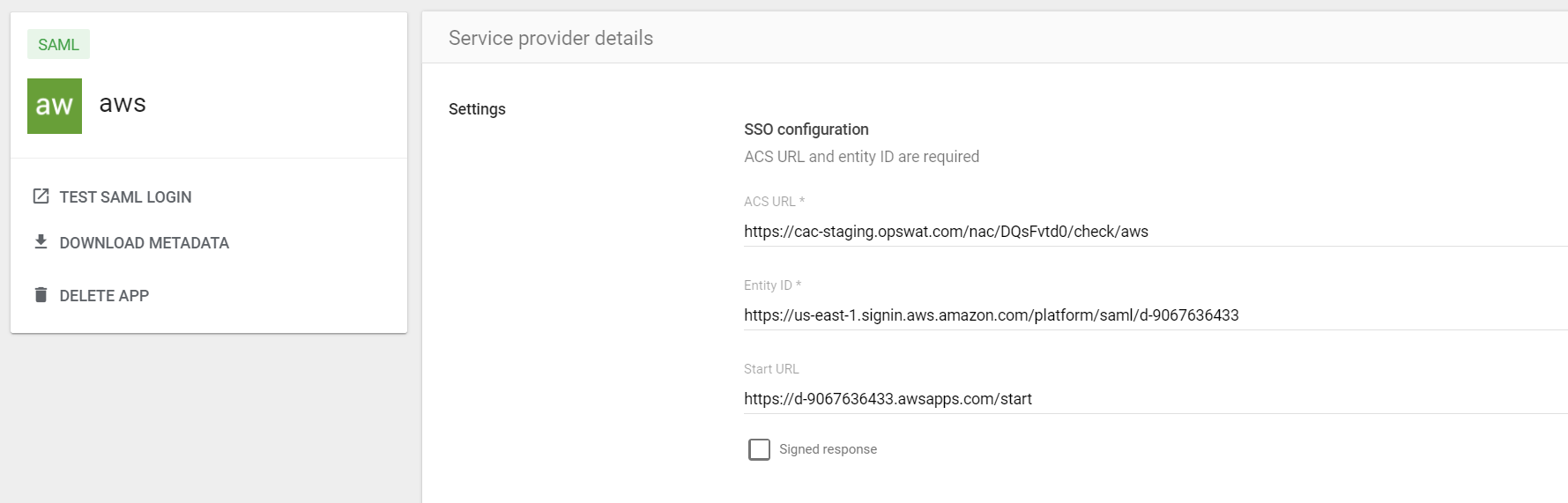Choose DELETE APP in the side panel
The image size is (1568, 503).
104,296
